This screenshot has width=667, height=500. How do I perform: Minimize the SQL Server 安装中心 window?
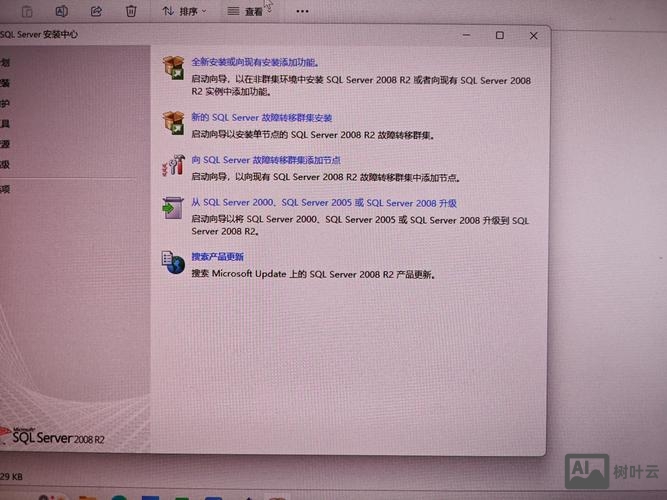(467, 35)
